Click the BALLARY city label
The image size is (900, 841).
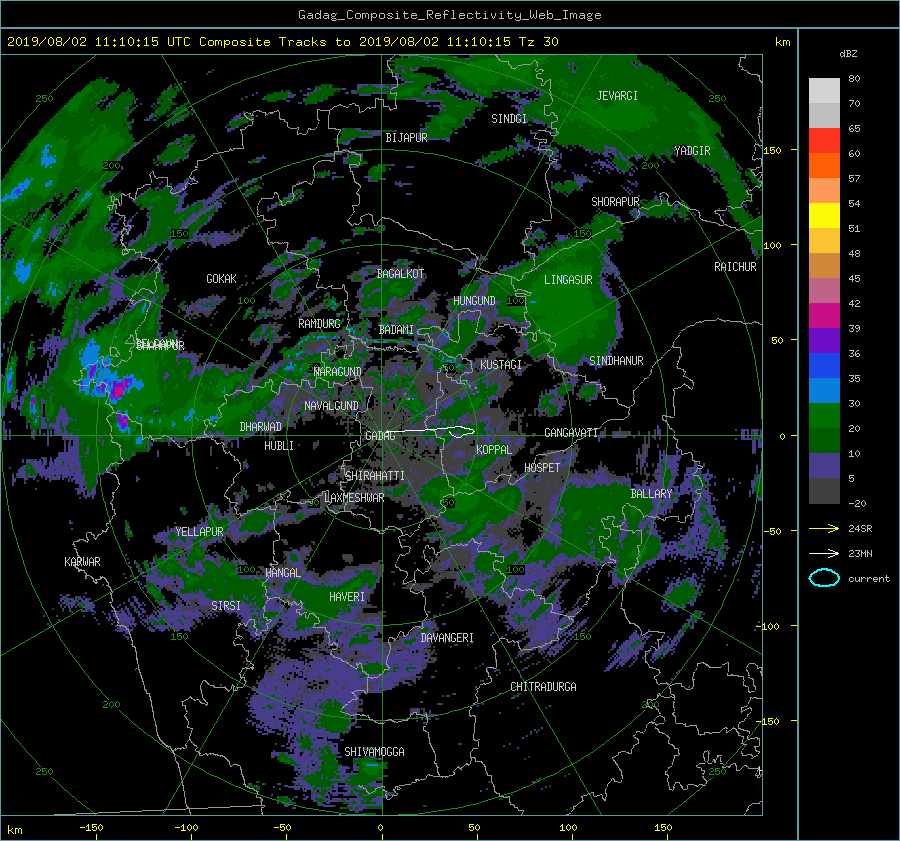[651, 494]
